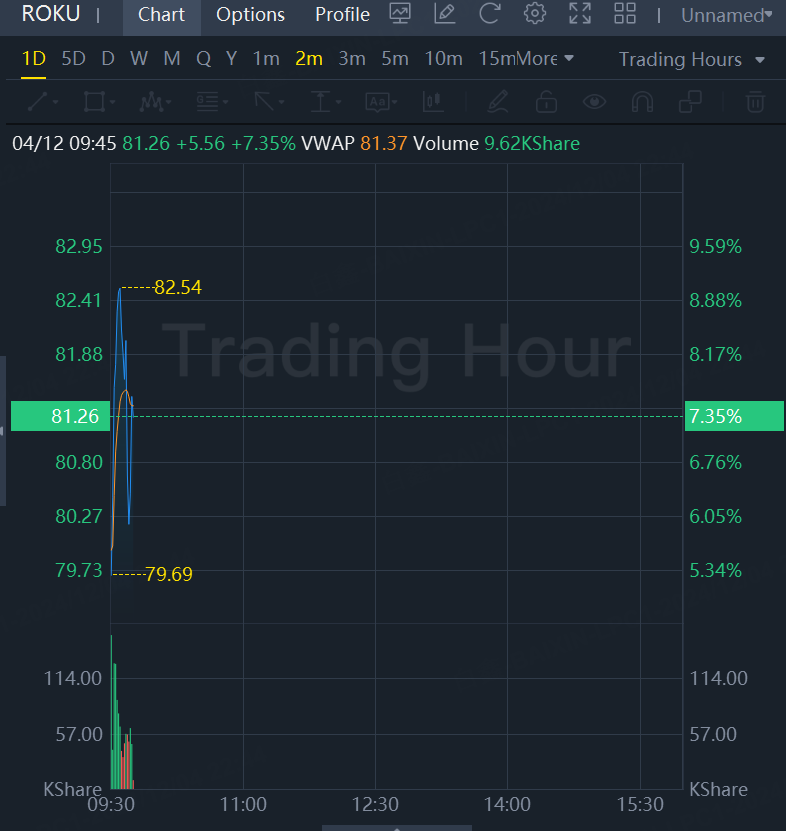The height and width of the screenshot is (831, 786).
Task: Open the chart settings gear
Action: pyautogui.click(x=535, y=14)
